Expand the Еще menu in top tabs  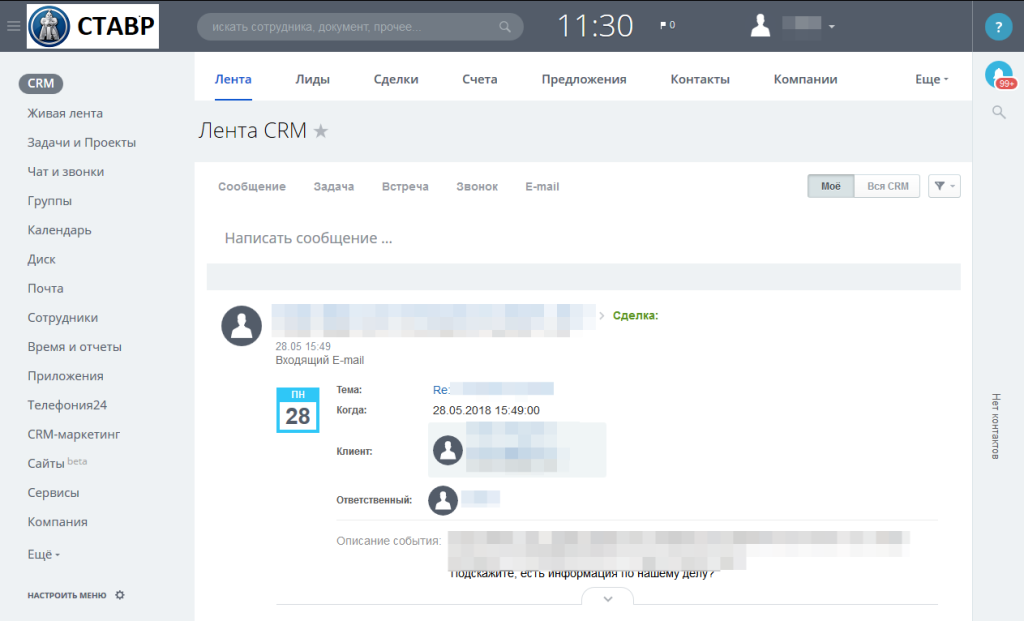(x=931, y=79)
